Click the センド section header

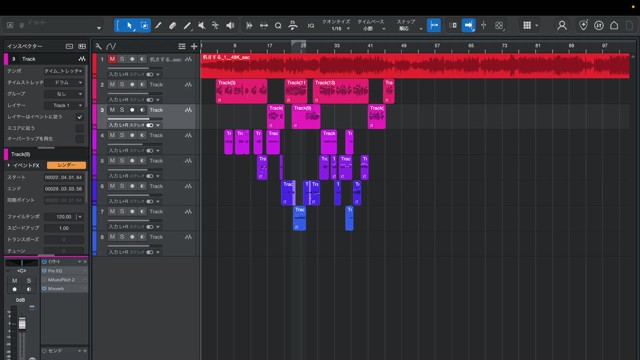click(x=64, y=351)
